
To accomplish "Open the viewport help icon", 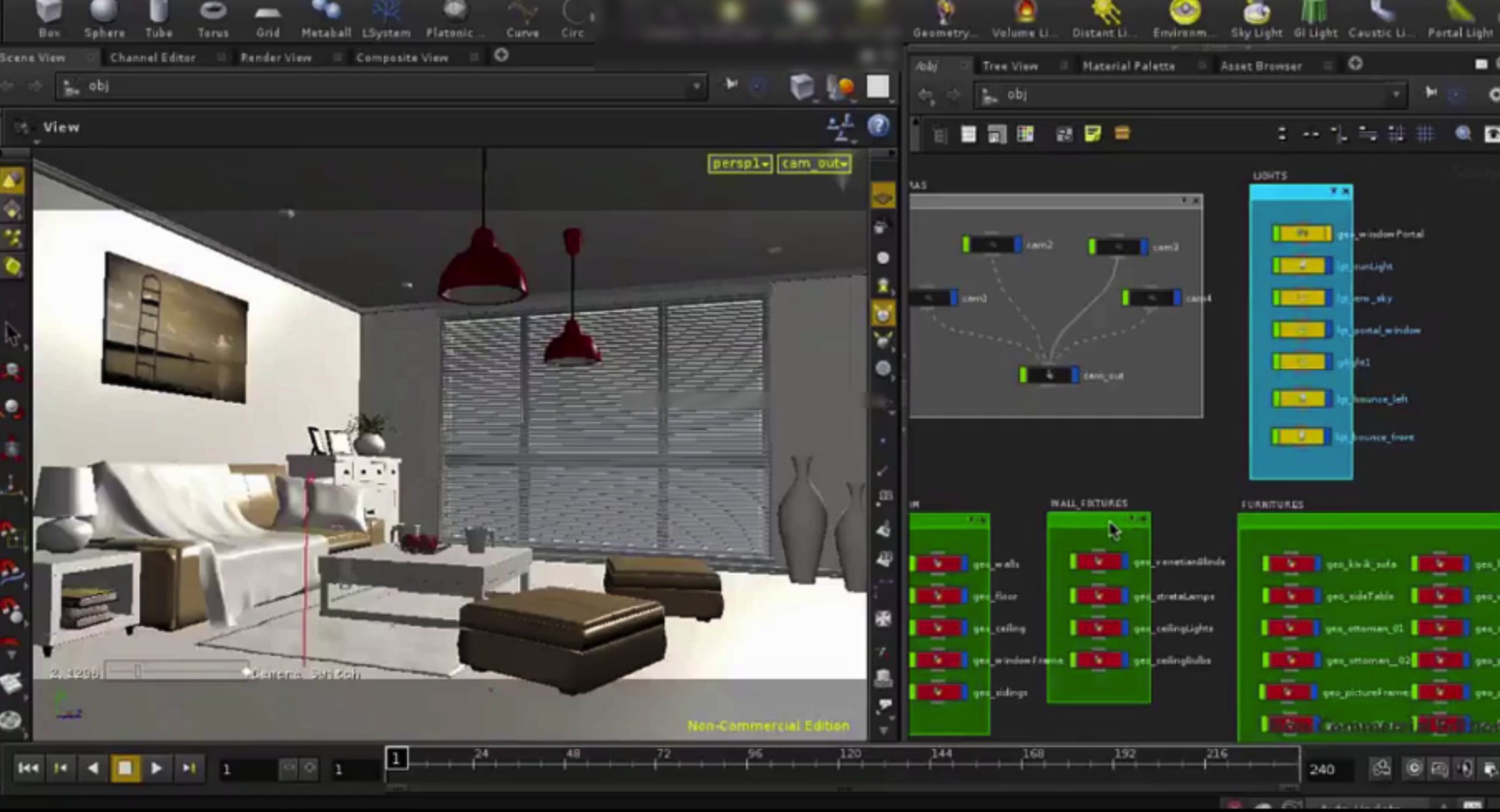I will tap(878, 125).
